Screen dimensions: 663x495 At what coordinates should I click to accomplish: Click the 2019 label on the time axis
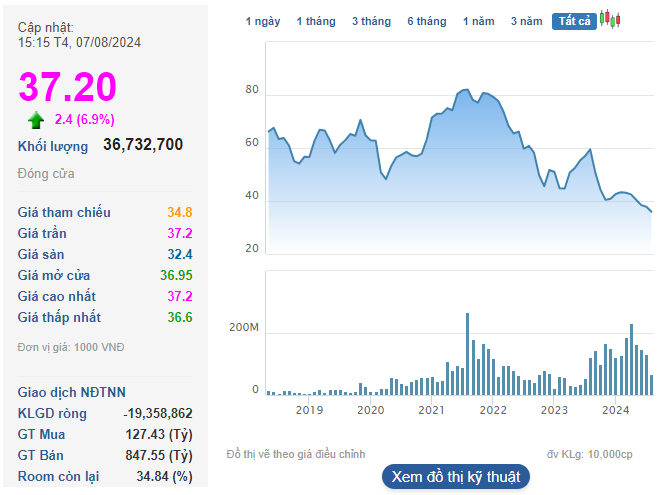309,410
